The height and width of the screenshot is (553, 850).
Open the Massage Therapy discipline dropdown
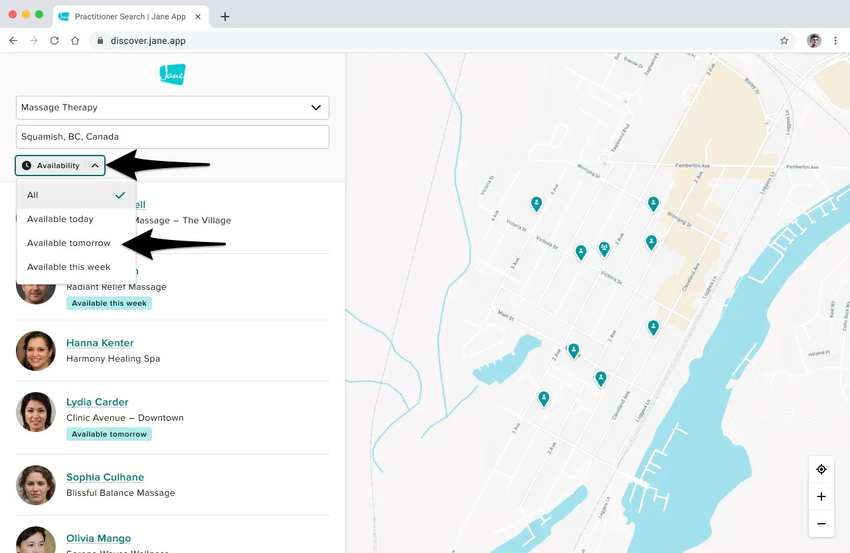click(x=172, y=107)
